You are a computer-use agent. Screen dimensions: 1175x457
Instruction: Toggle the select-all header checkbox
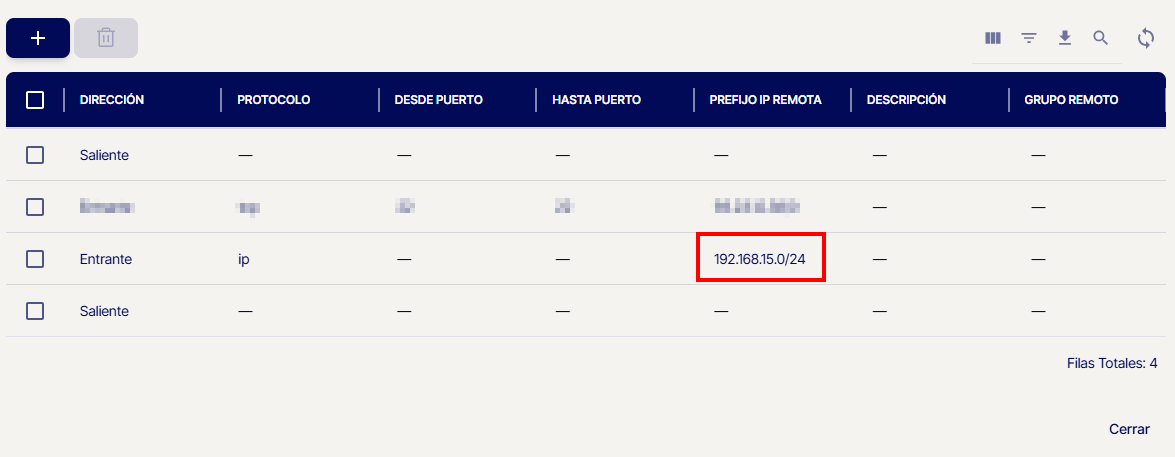(x=35, y=100)
